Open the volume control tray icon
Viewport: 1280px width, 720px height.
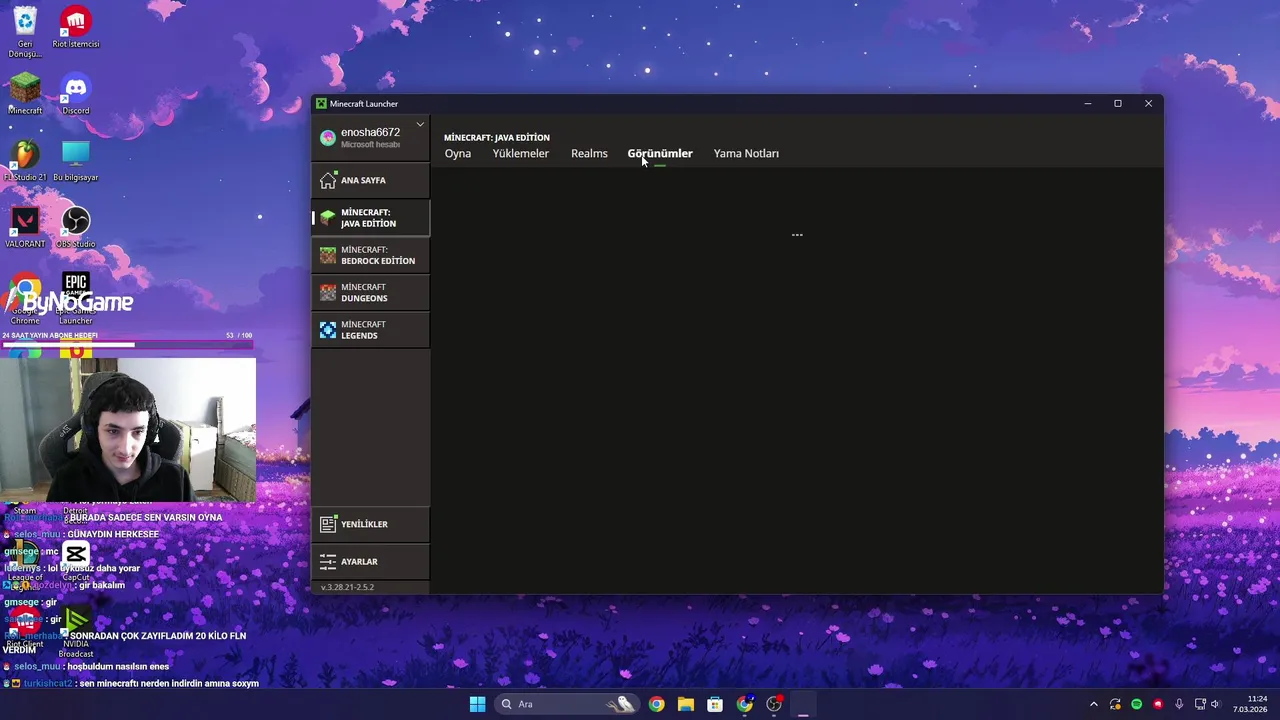point(1217,704)
